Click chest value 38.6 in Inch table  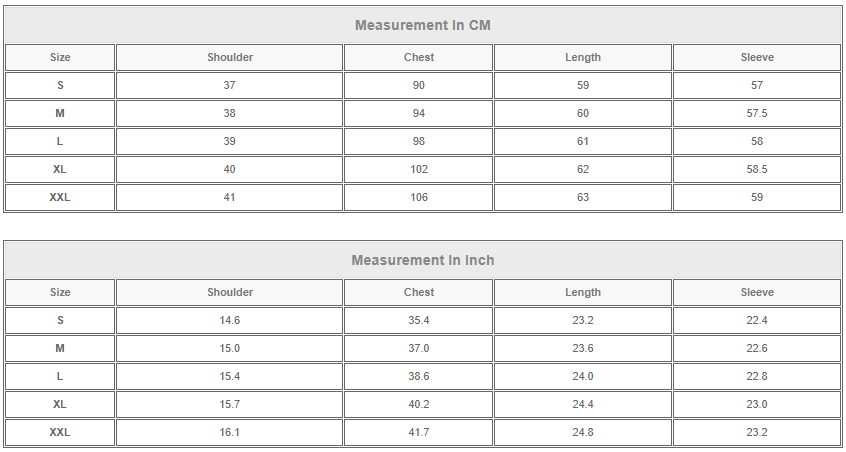(419, 376)
